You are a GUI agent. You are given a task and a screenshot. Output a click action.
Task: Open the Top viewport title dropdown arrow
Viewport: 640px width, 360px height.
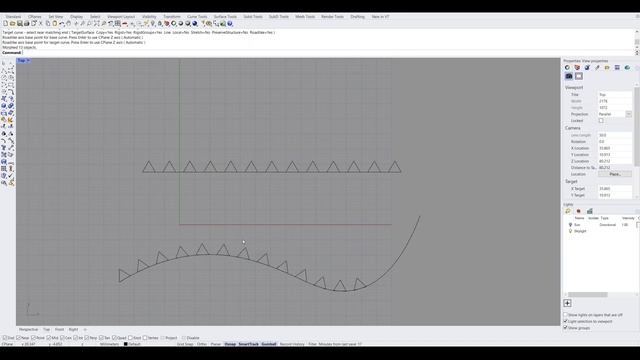point(28,61)
